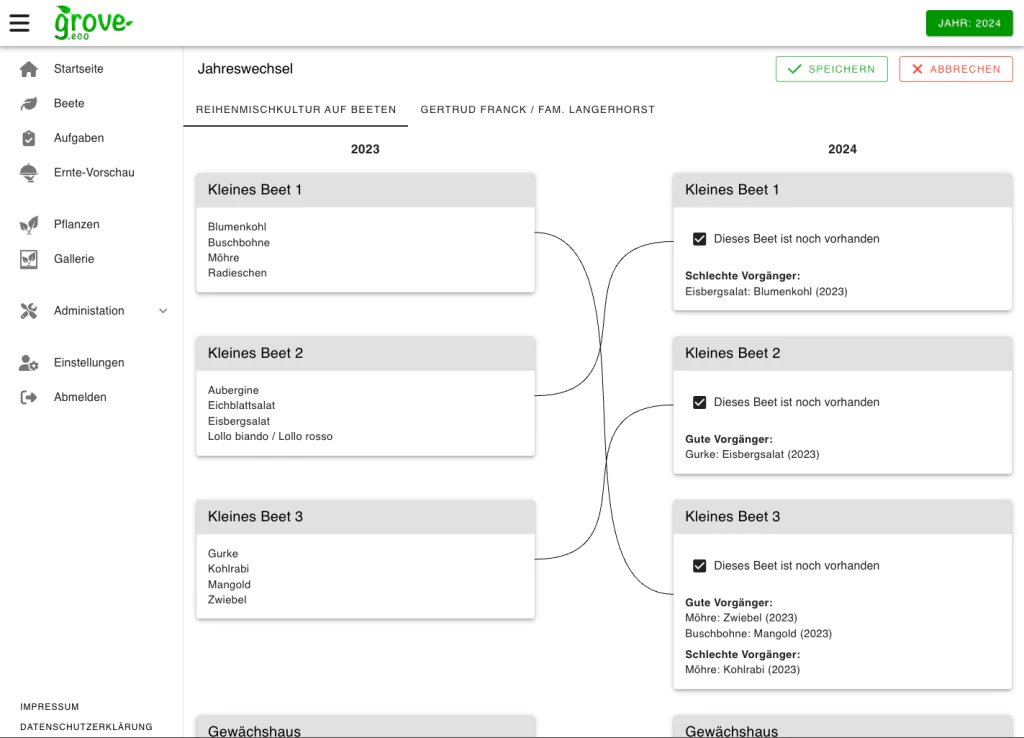Click 'Lollo biando / Lollo rosso' entry
The image size is (1024, 738).
270,436
